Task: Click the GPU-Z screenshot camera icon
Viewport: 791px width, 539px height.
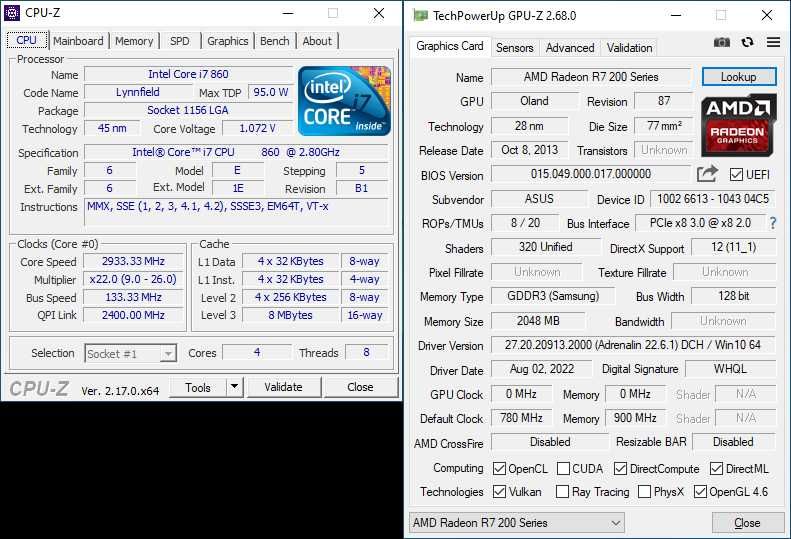Action: [722, 42]
